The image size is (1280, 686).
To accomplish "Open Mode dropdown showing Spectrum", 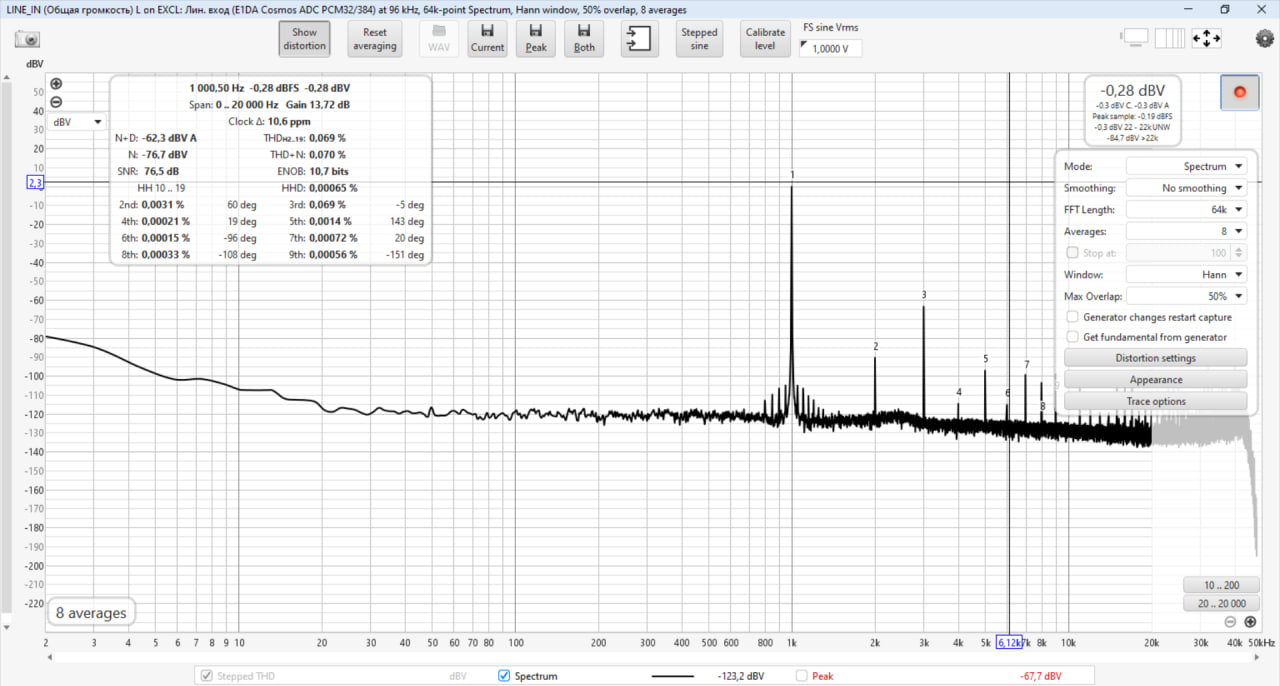I will pos(1186,166).
